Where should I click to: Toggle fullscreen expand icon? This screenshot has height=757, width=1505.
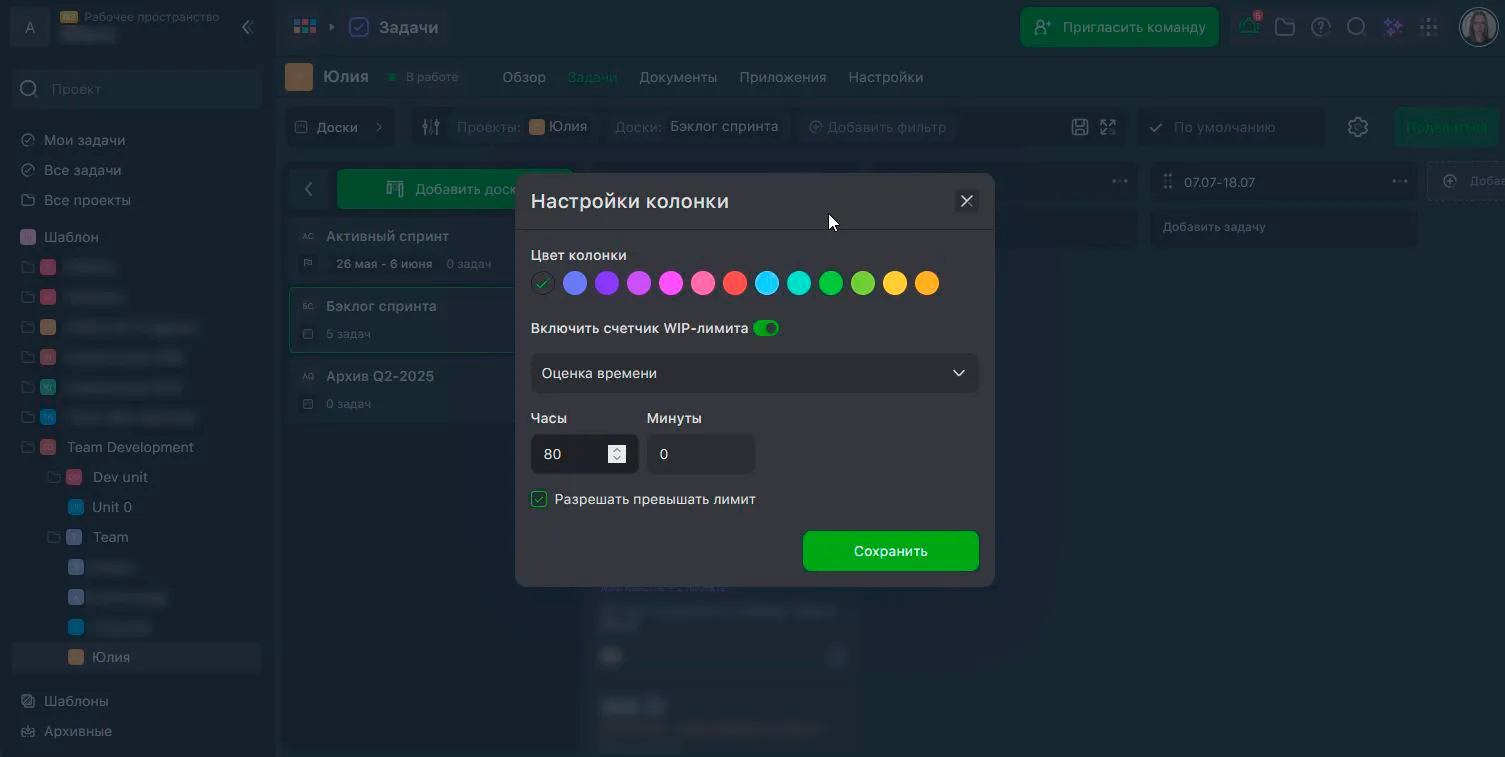click(x=1108, y=127)
